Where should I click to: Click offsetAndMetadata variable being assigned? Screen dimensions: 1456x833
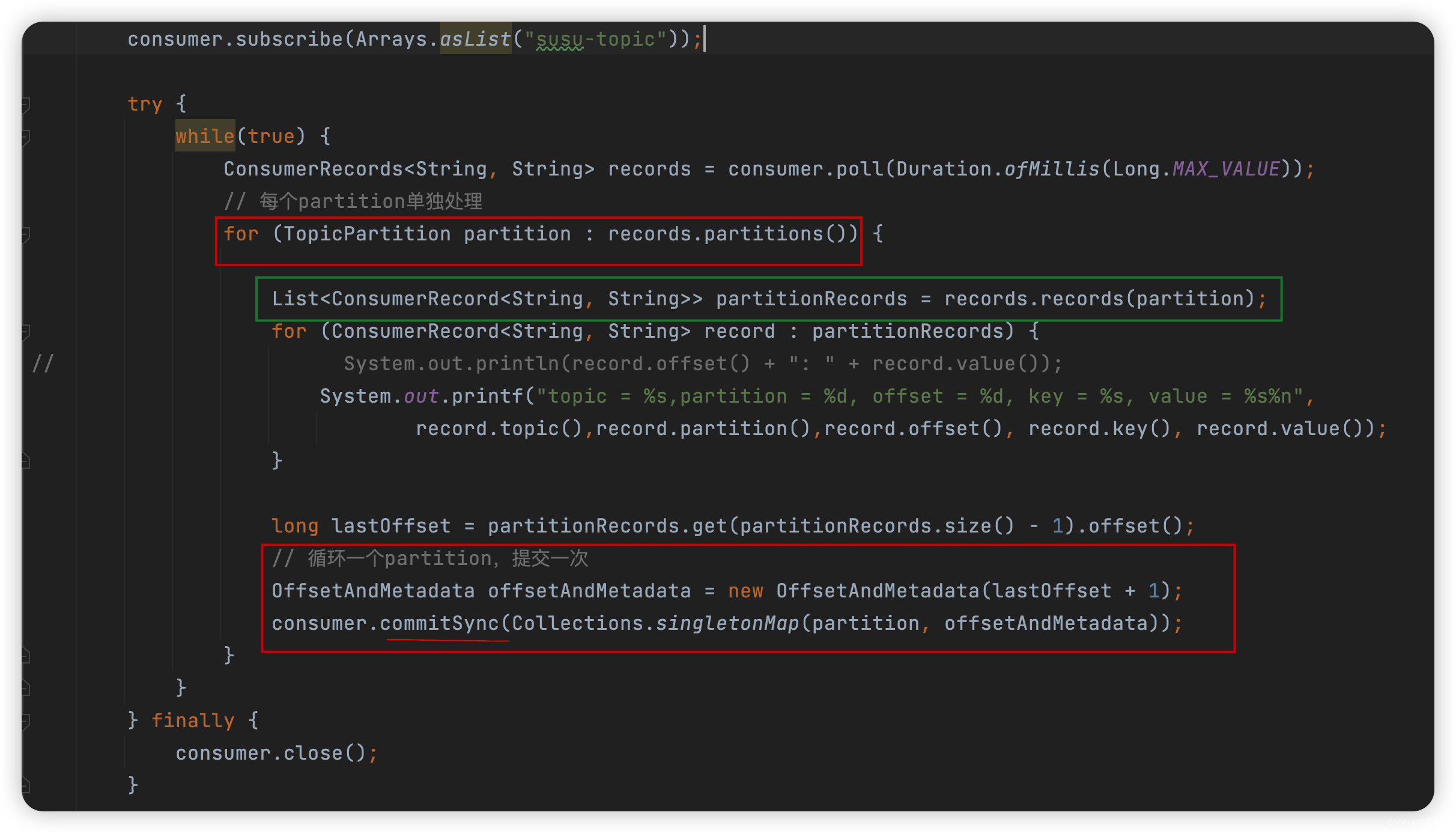click(x=589, y=591)
